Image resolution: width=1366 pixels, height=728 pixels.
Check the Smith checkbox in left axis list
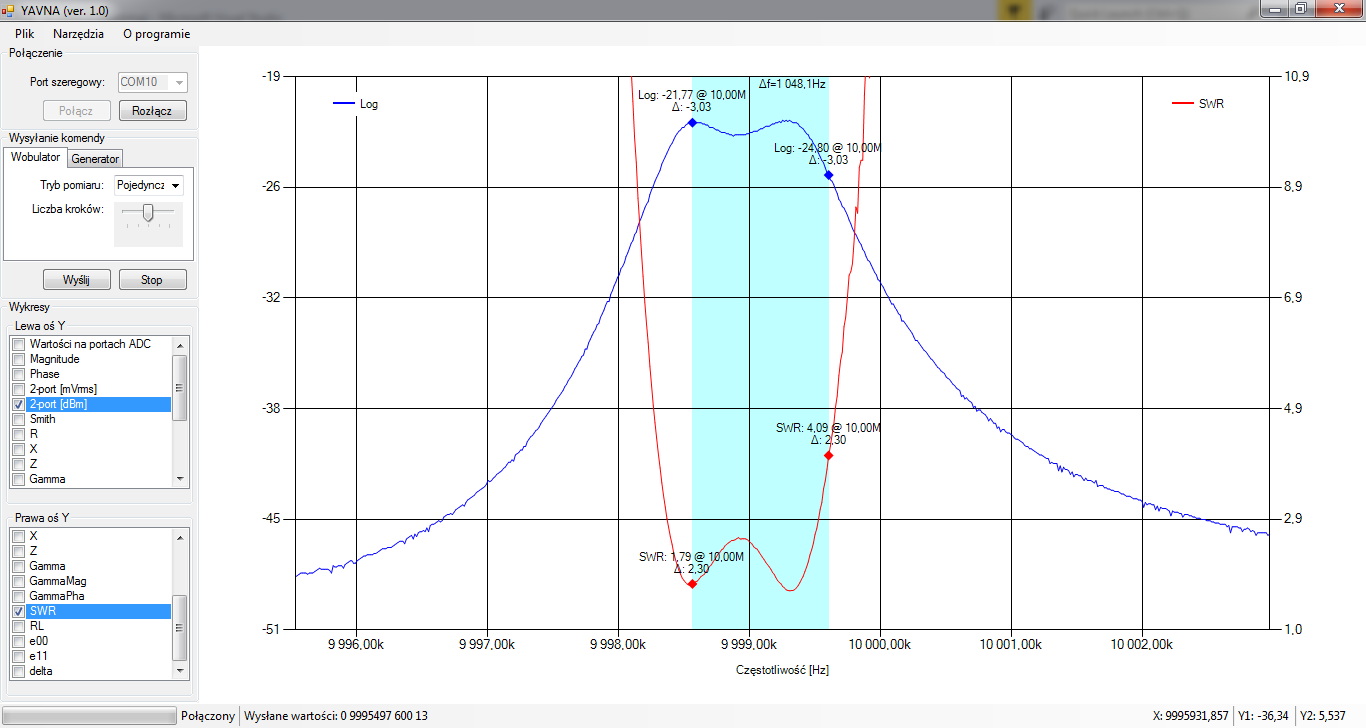[18, 419]
